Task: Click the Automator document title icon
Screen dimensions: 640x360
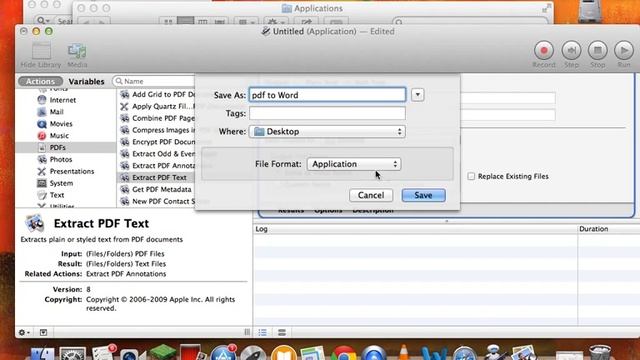Action: (266, 31)
